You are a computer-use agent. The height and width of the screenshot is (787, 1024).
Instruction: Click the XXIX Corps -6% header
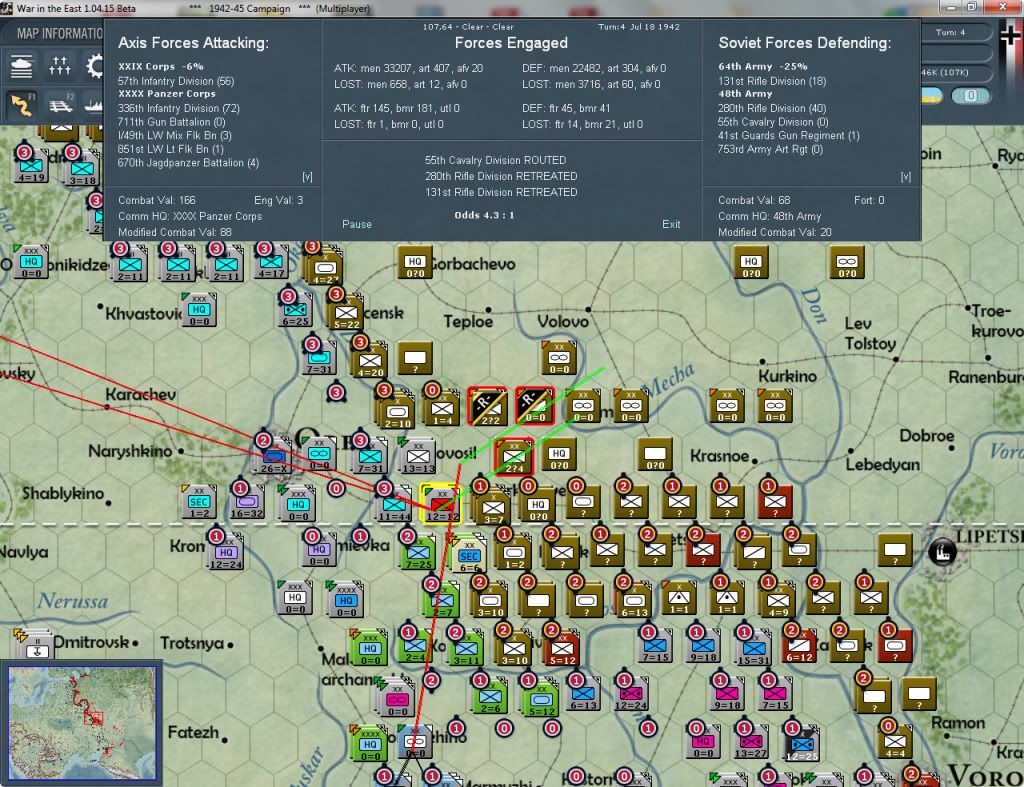(161, 67)
